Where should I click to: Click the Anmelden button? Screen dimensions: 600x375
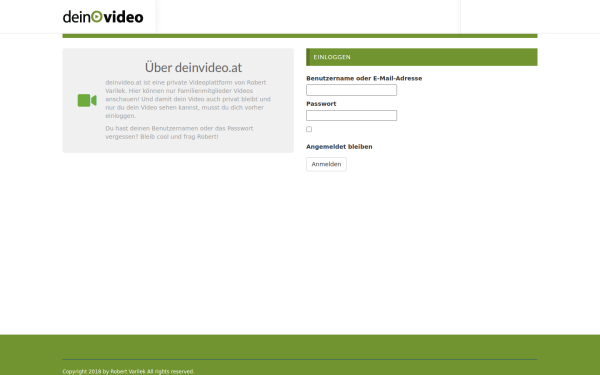(326, 164)
